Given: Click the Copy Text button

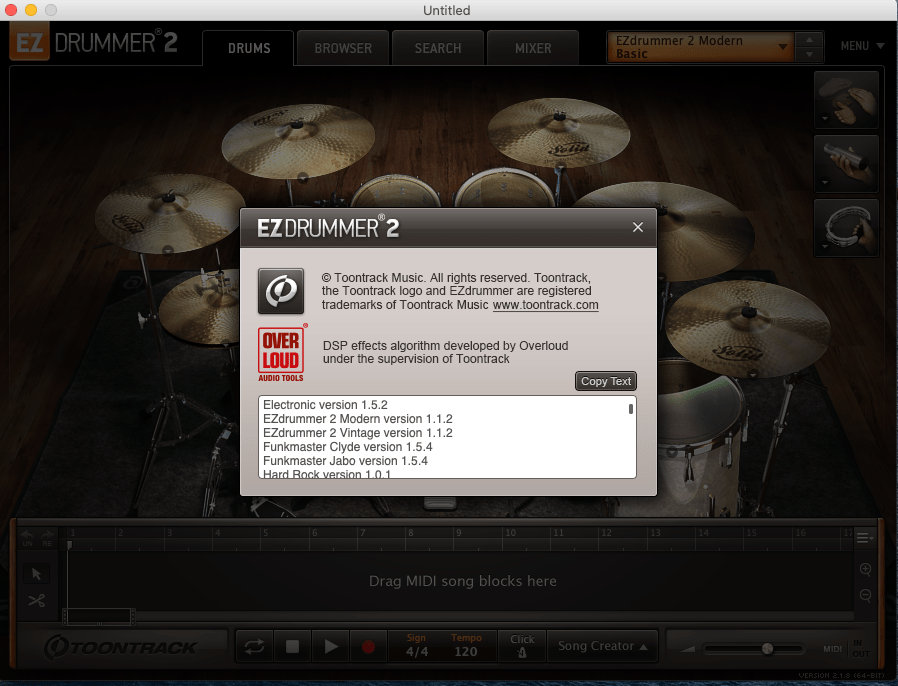Looking at the screenshot, I should click(605, 381).
